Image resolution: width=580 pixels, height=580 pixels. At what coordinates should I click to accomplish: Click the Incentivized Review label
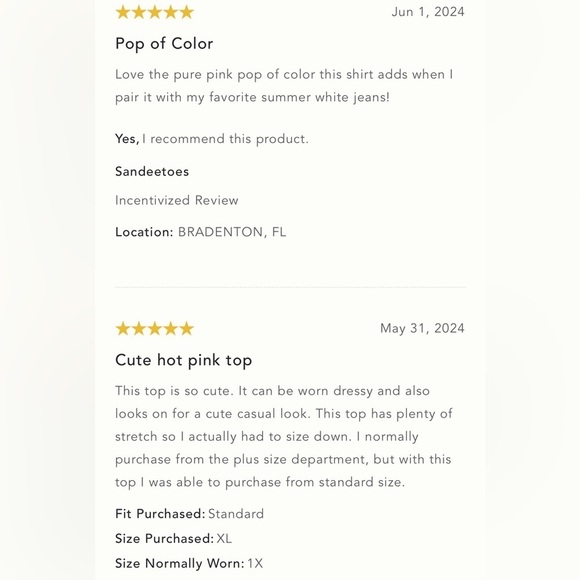point(177,200)
